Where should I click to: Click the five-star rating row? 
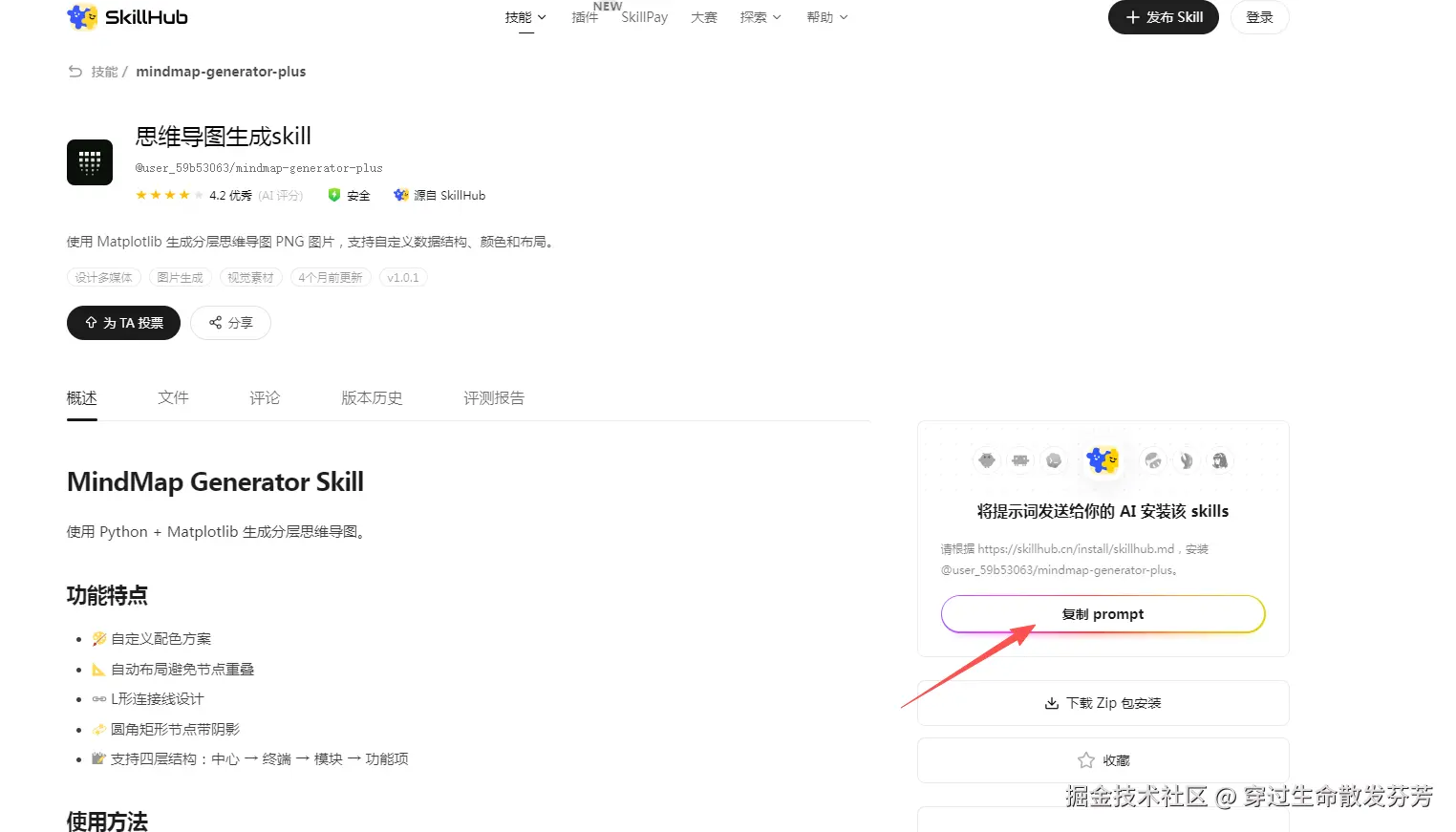(169, 195)
